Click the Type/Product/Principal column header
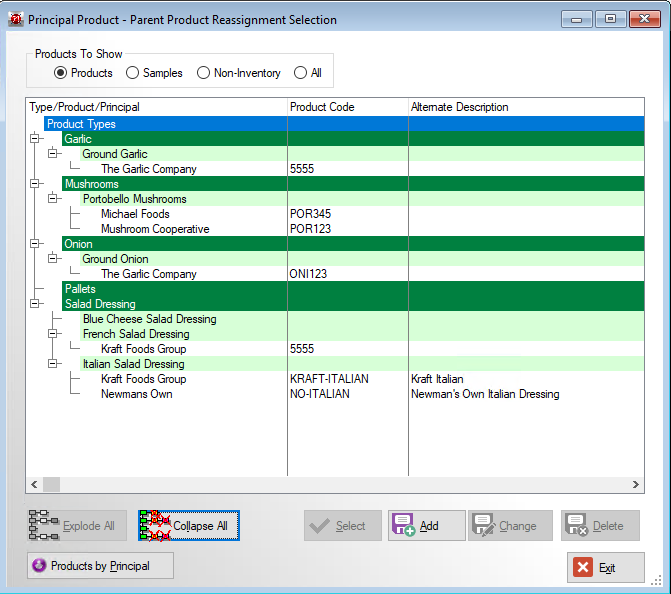This screenshot has width=671, height=594. coord(157,107)
